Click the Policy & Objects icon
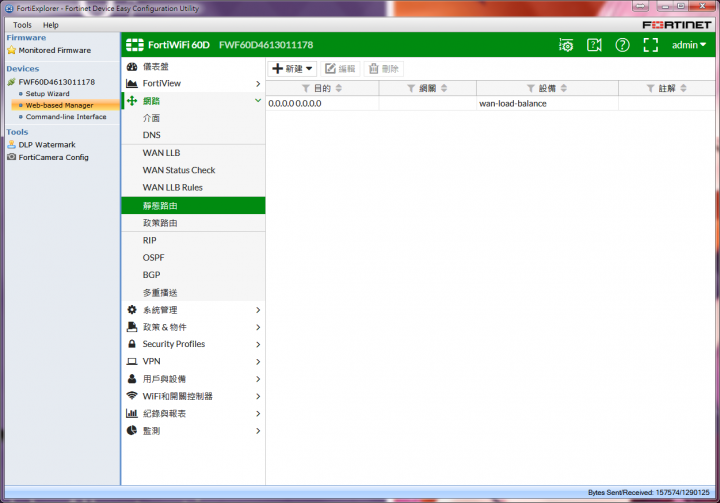Screen dimensions: 720x503 [x=132, y=327]
